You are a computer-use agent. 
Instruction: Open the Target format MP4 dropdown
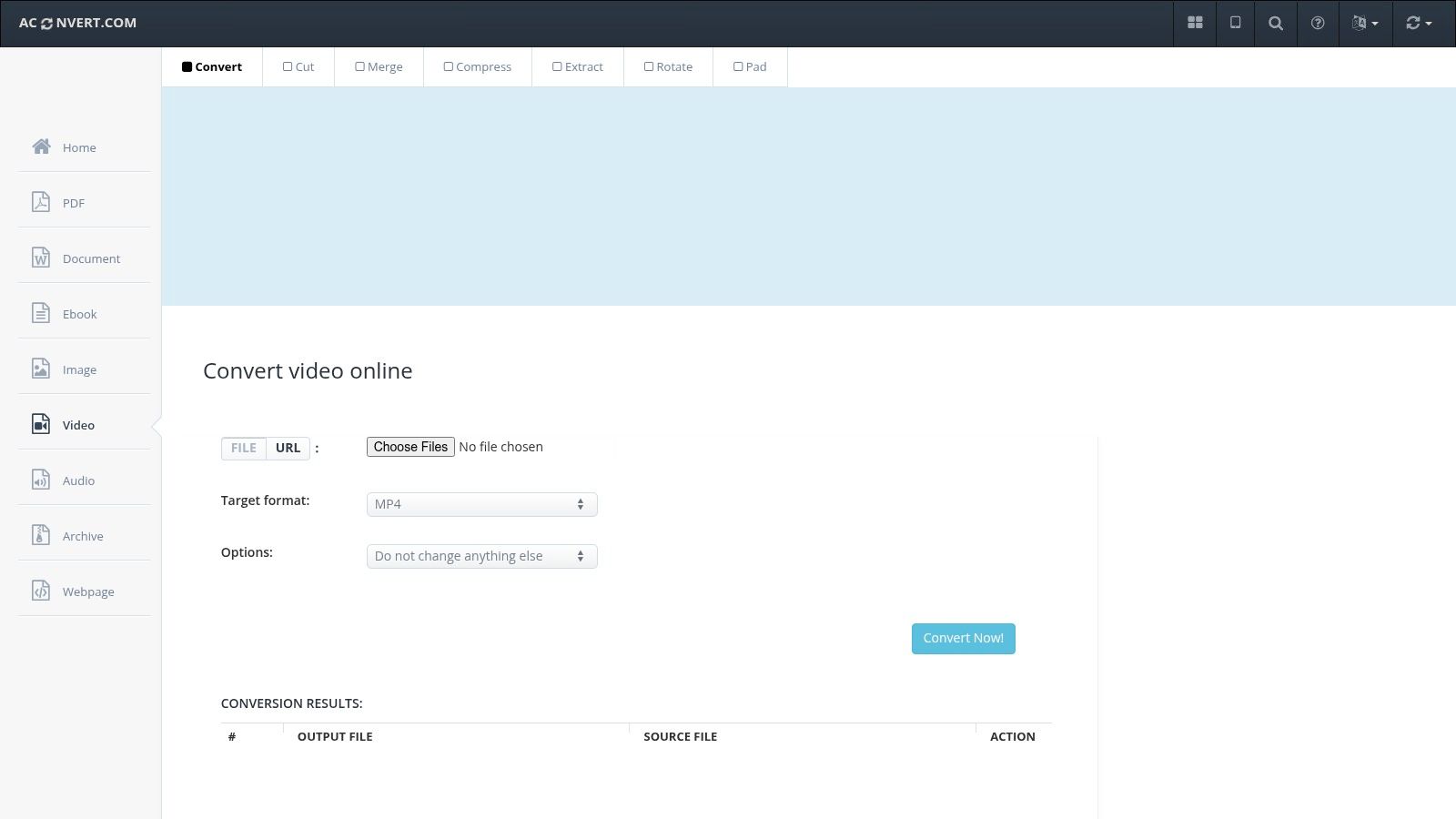pyautogui.click(x=482, y=504)
